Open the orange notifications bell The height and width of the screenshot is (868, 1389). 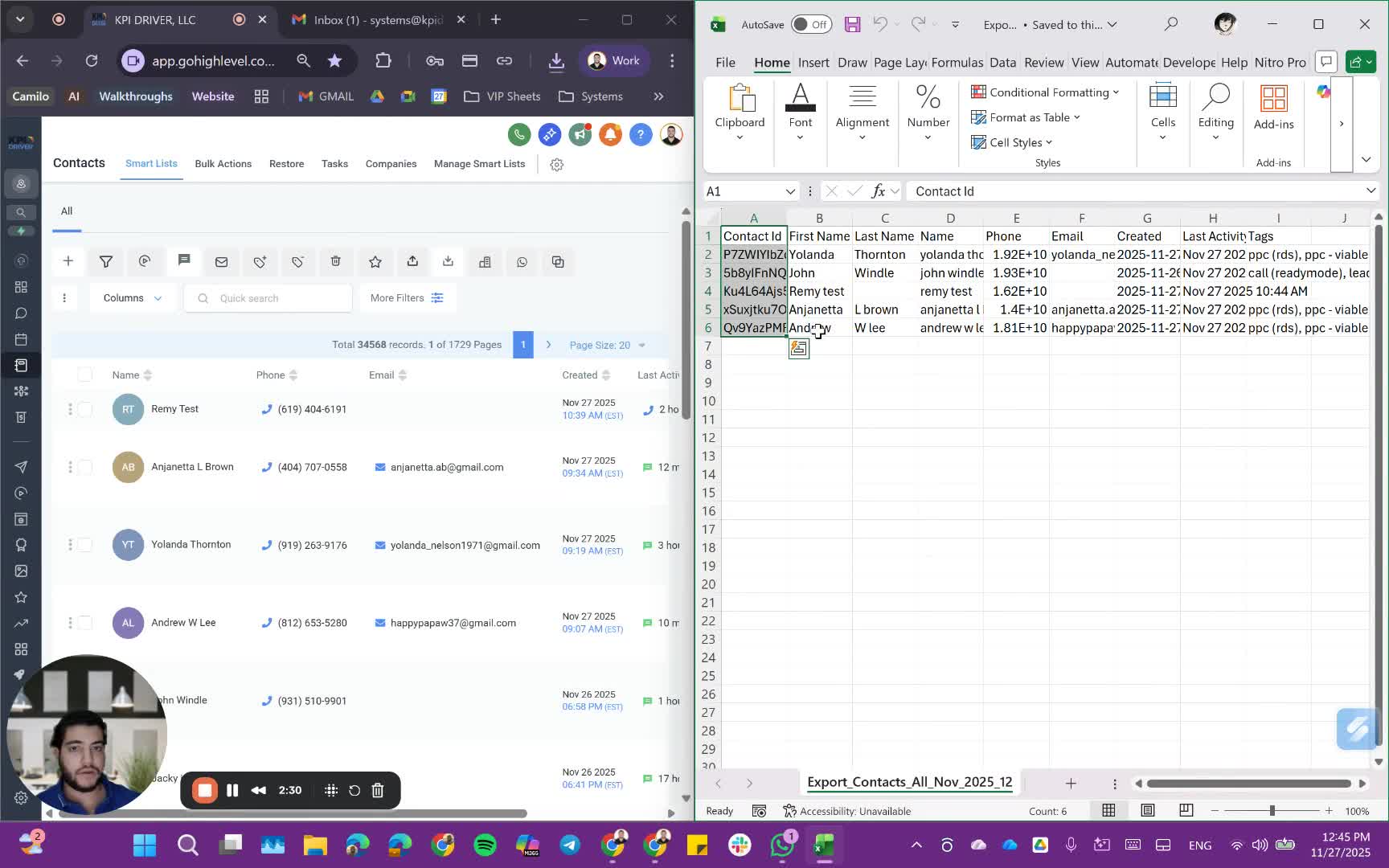point(610,134)
